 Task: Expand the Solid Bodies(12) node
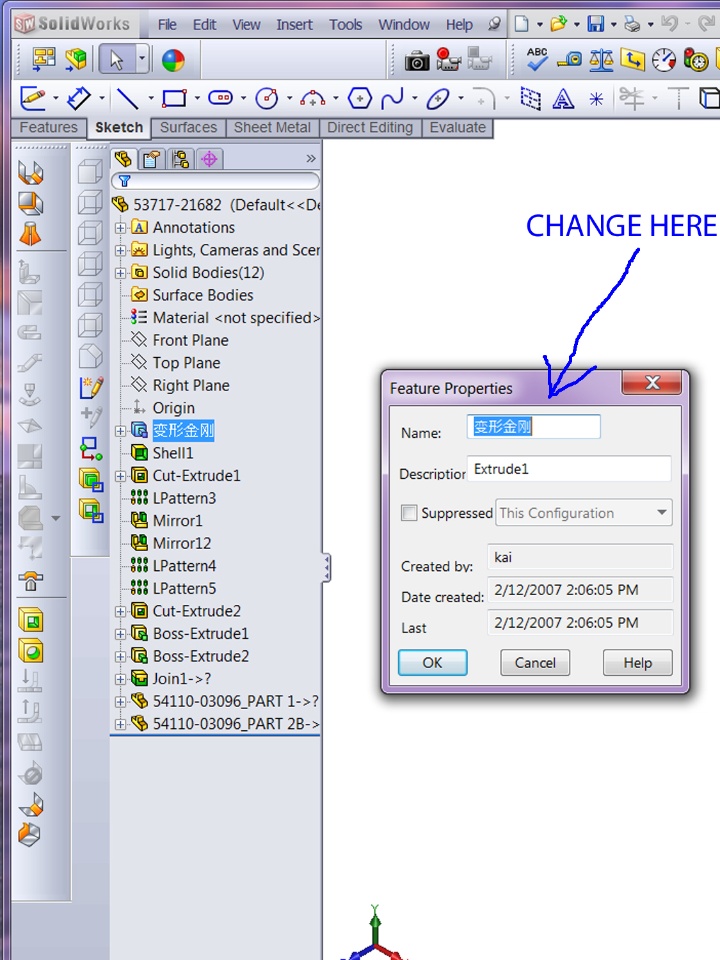pos(120,273)
